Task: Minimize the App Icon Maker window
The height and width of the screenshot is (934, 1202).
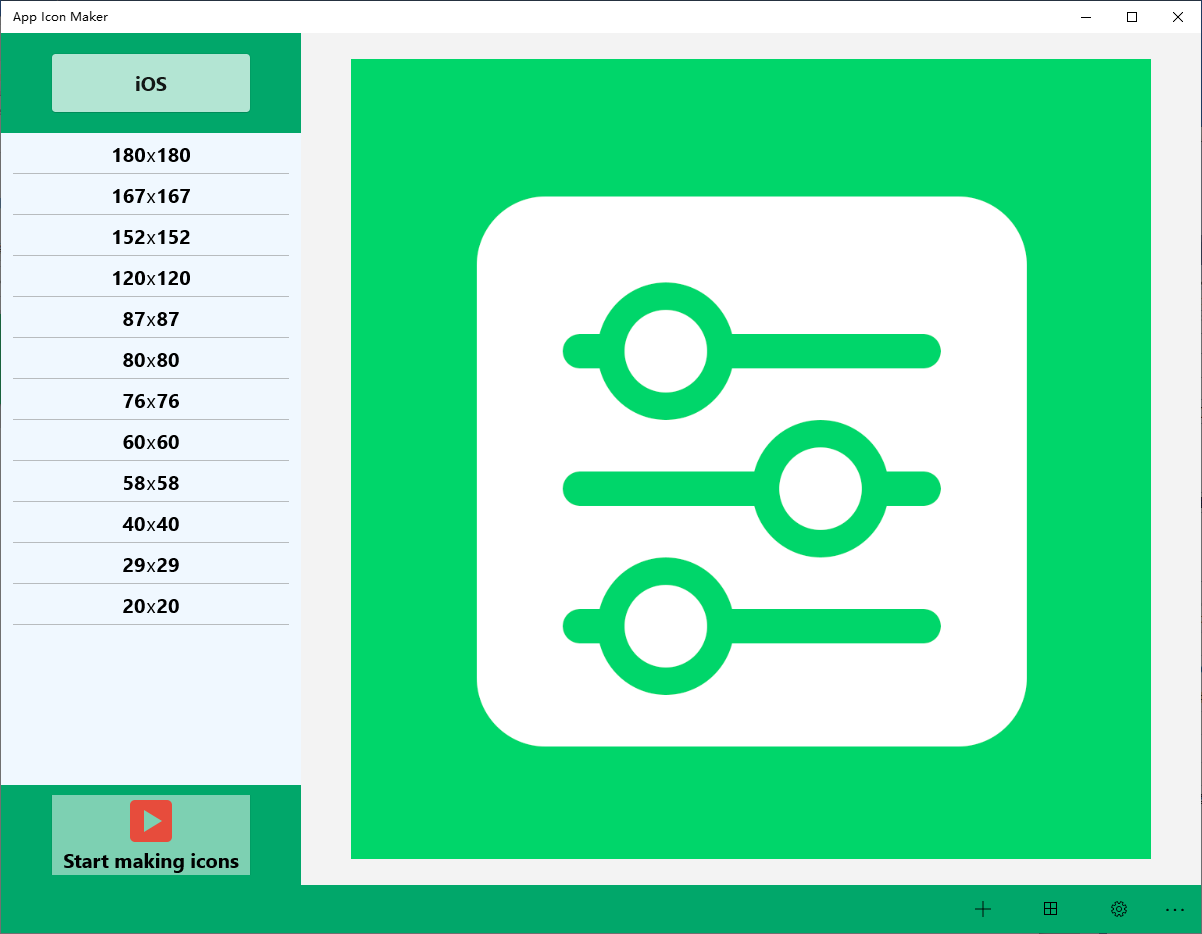Action: pos(1085,17)
